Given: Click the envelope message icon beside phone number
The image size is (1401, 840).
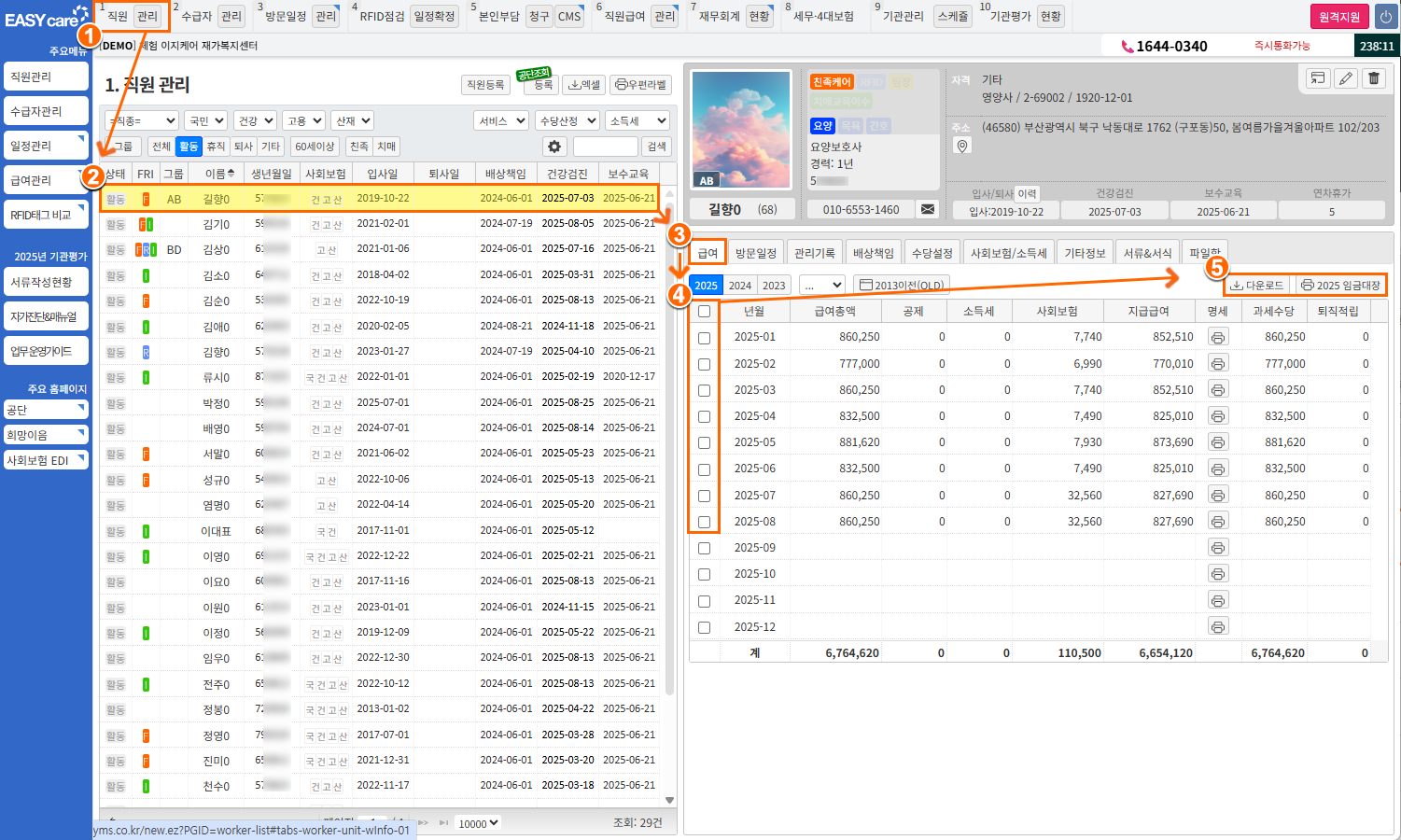Looking at the screenshot, I should (x=928, y=210).
